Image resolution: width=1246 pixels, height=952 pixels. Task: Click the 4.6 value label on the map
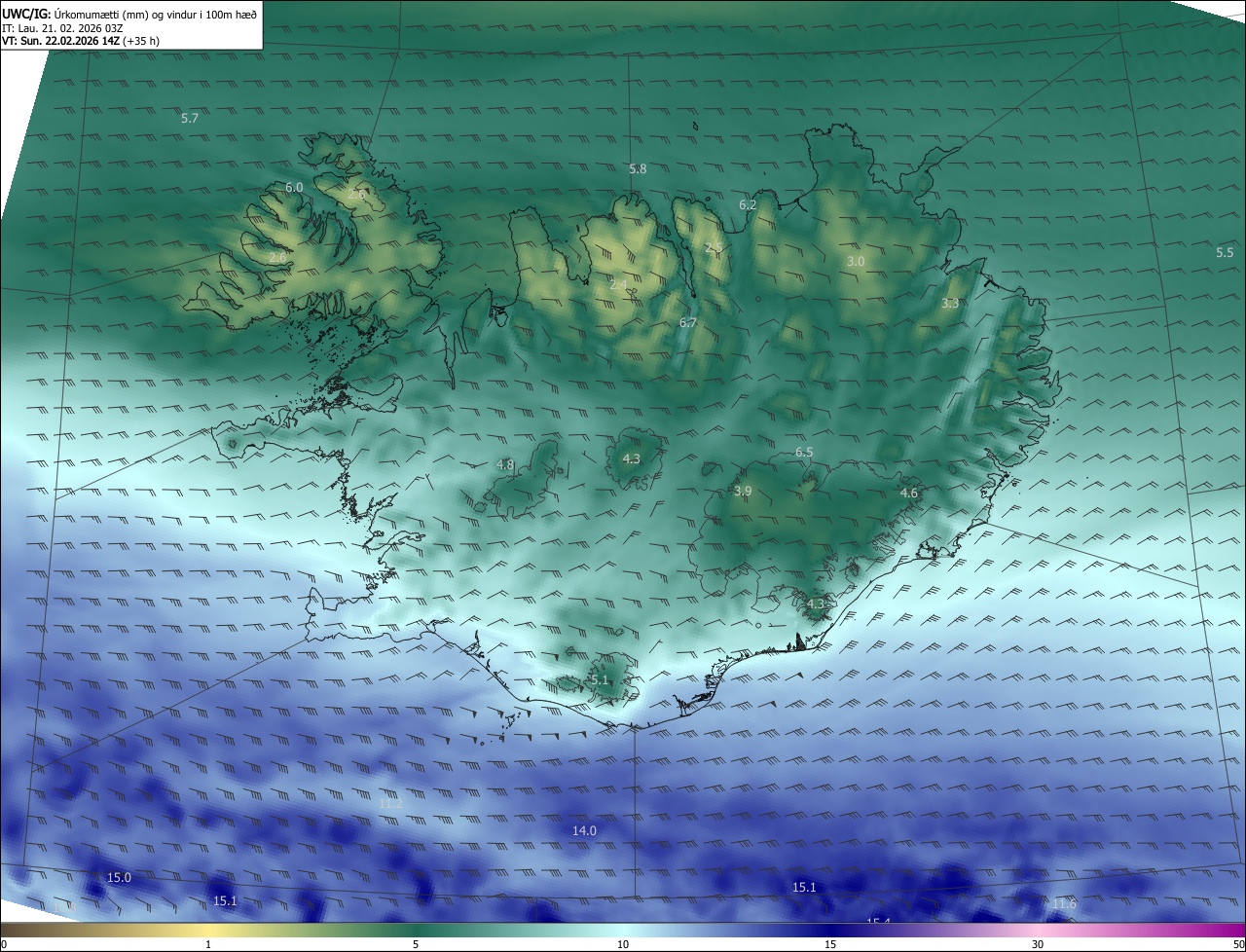(x=909, y=494)
